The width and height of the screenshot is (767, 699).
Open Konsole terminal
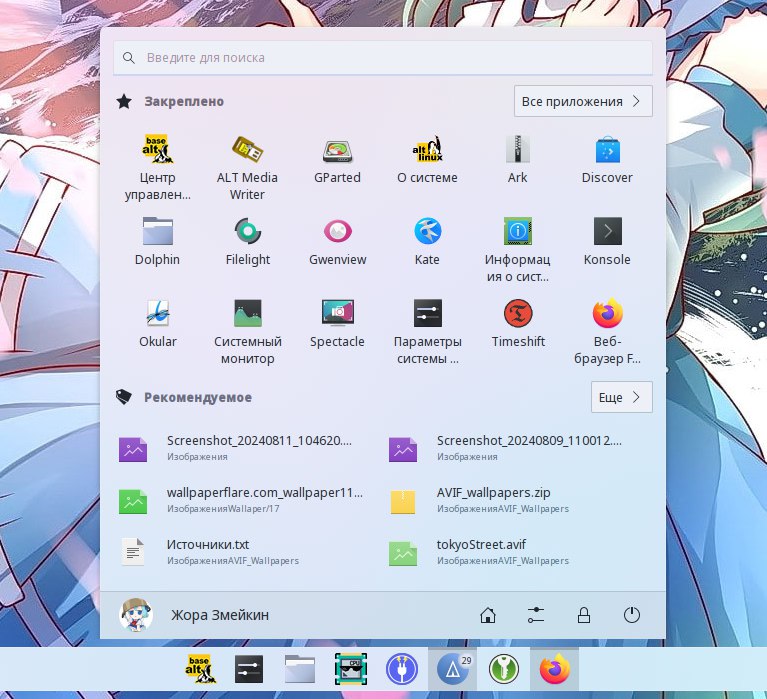click(607, 243)
